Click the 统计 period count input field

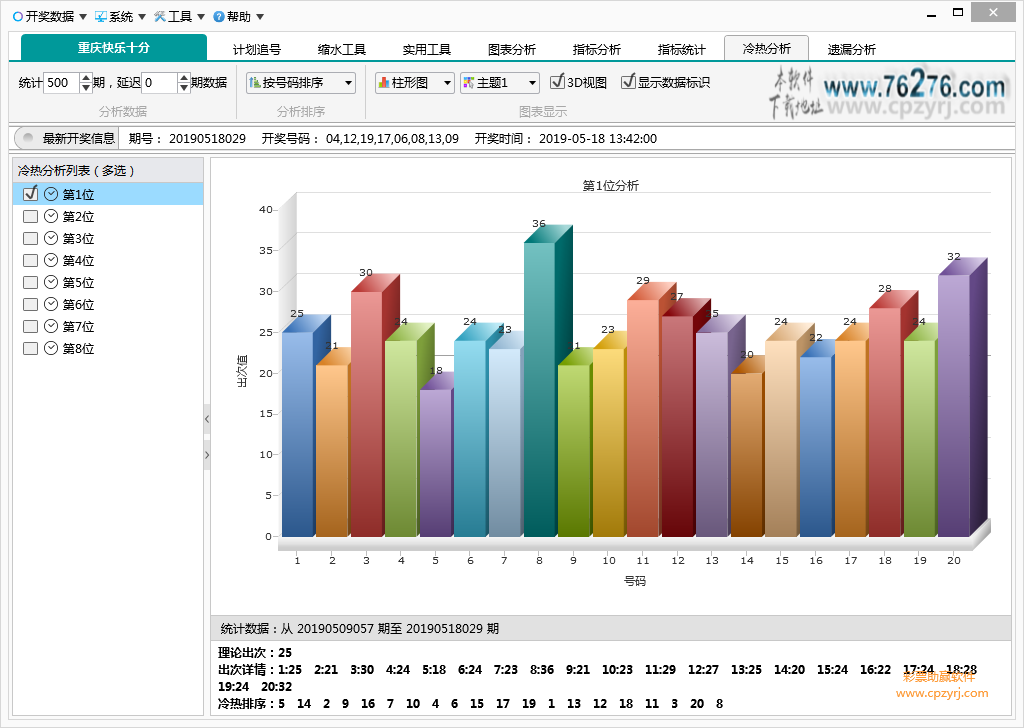(61, 82)
